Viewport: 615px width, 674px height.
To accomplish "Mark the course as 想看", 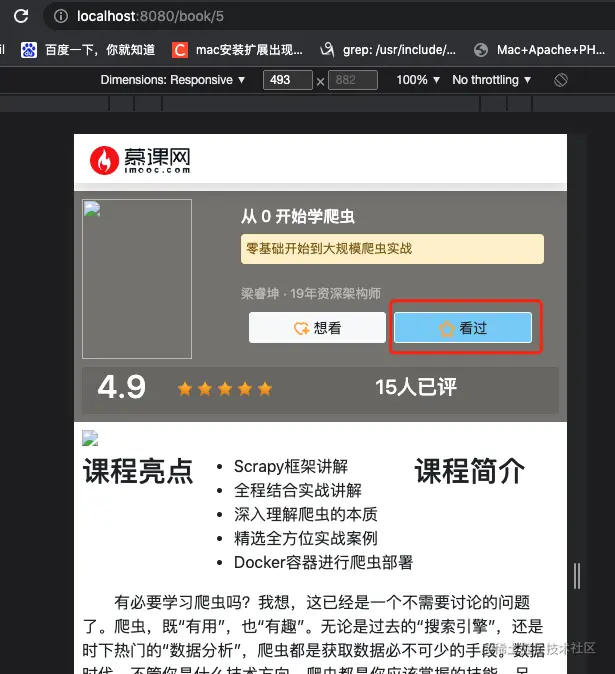I will 317,328.
